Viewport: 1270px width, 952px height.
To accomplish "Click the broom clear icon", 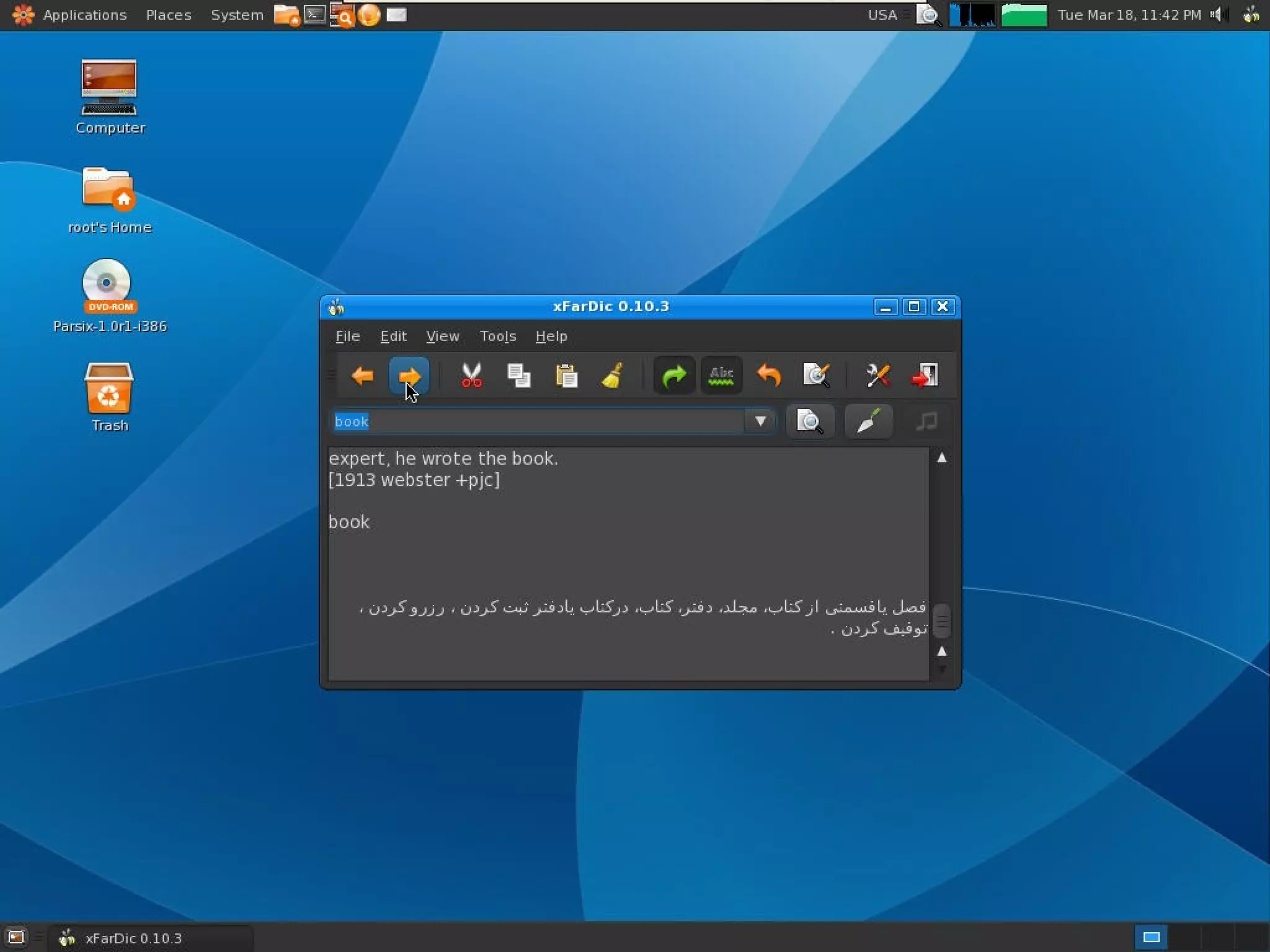I will (613, 376).
